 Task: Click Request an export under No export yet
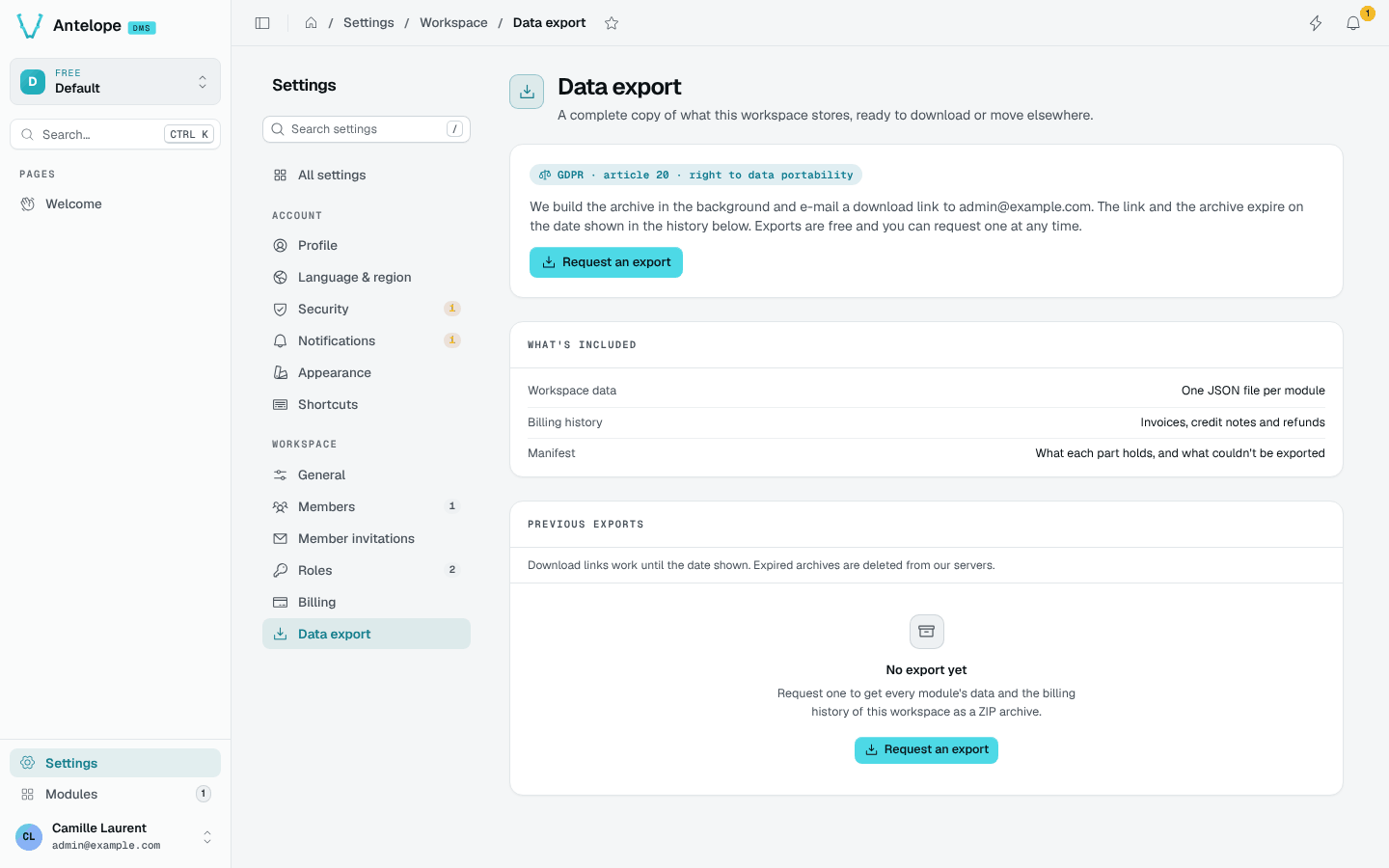926,749
